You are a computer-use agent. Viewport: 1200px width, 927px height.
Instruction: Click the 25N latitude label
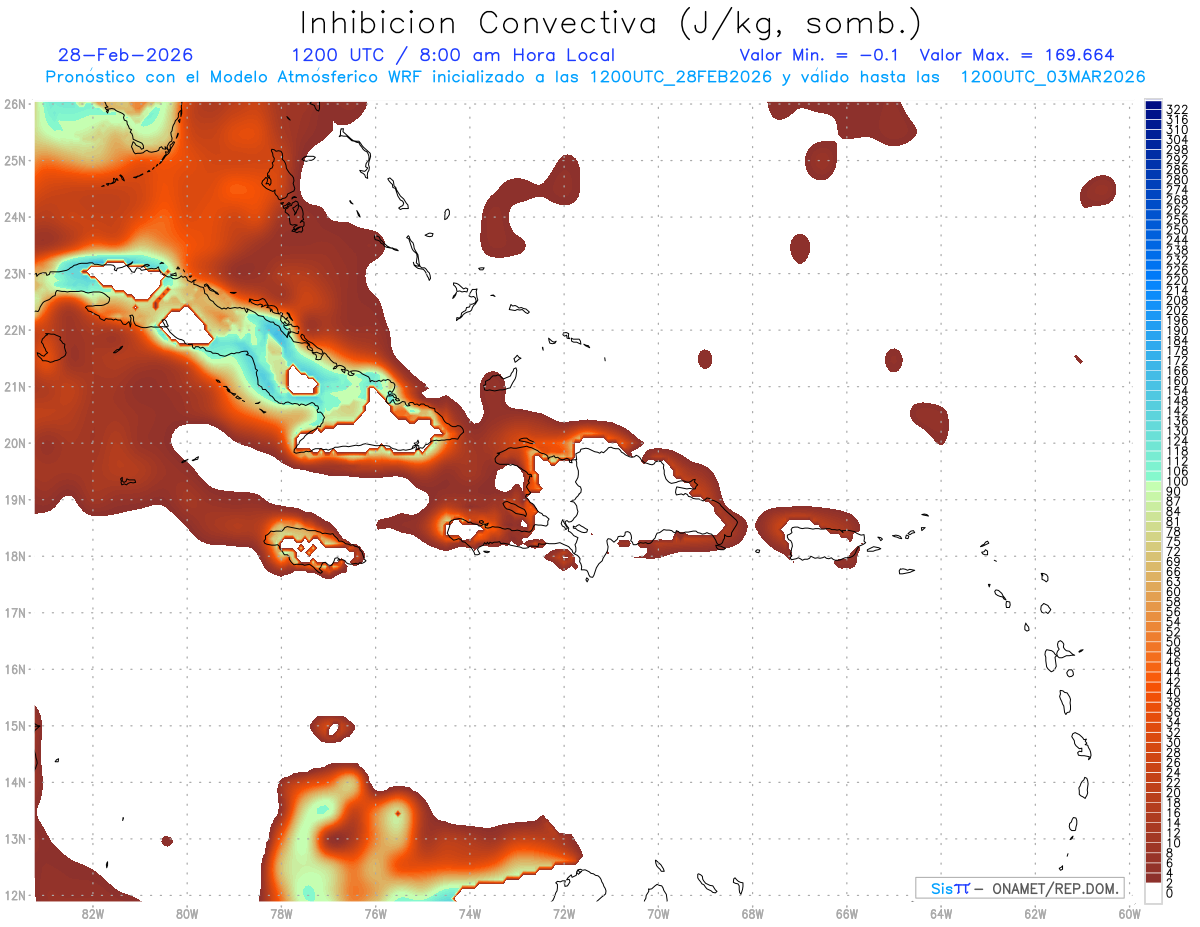15,160
